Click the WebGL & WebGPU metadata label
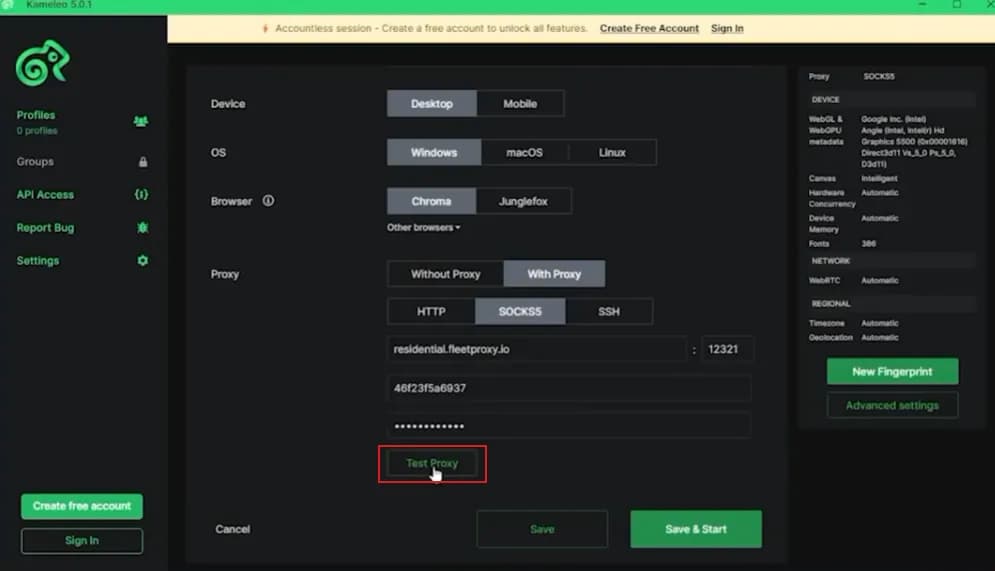The image size is (995, 571). click(x=826, y=130)
